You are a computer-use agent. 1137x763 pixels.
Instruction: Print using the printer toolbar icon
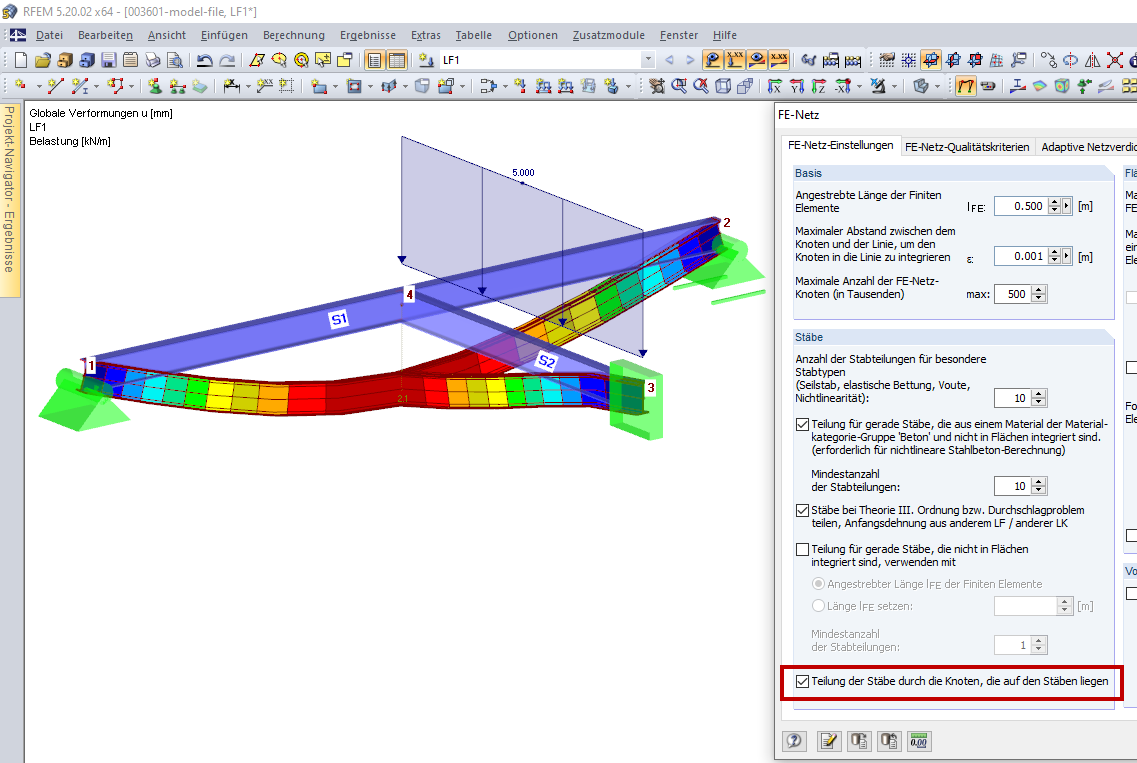click(x=152, y=60)
